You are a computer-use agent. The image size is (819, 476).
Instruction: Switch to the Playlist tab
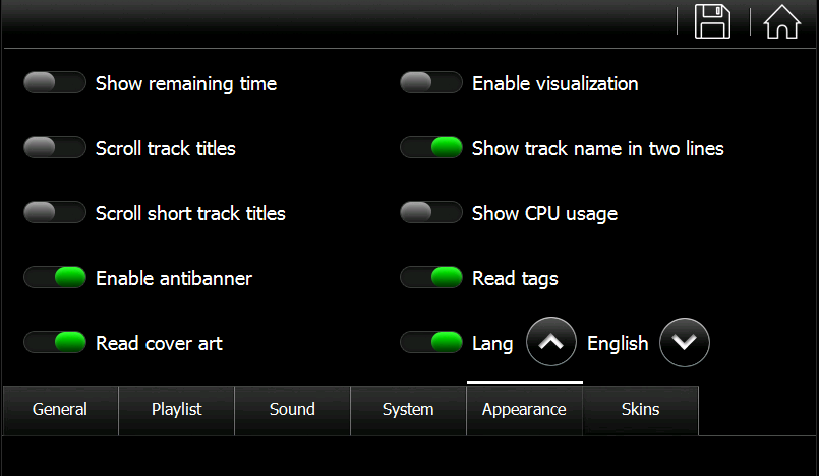[x=177, y=410]
